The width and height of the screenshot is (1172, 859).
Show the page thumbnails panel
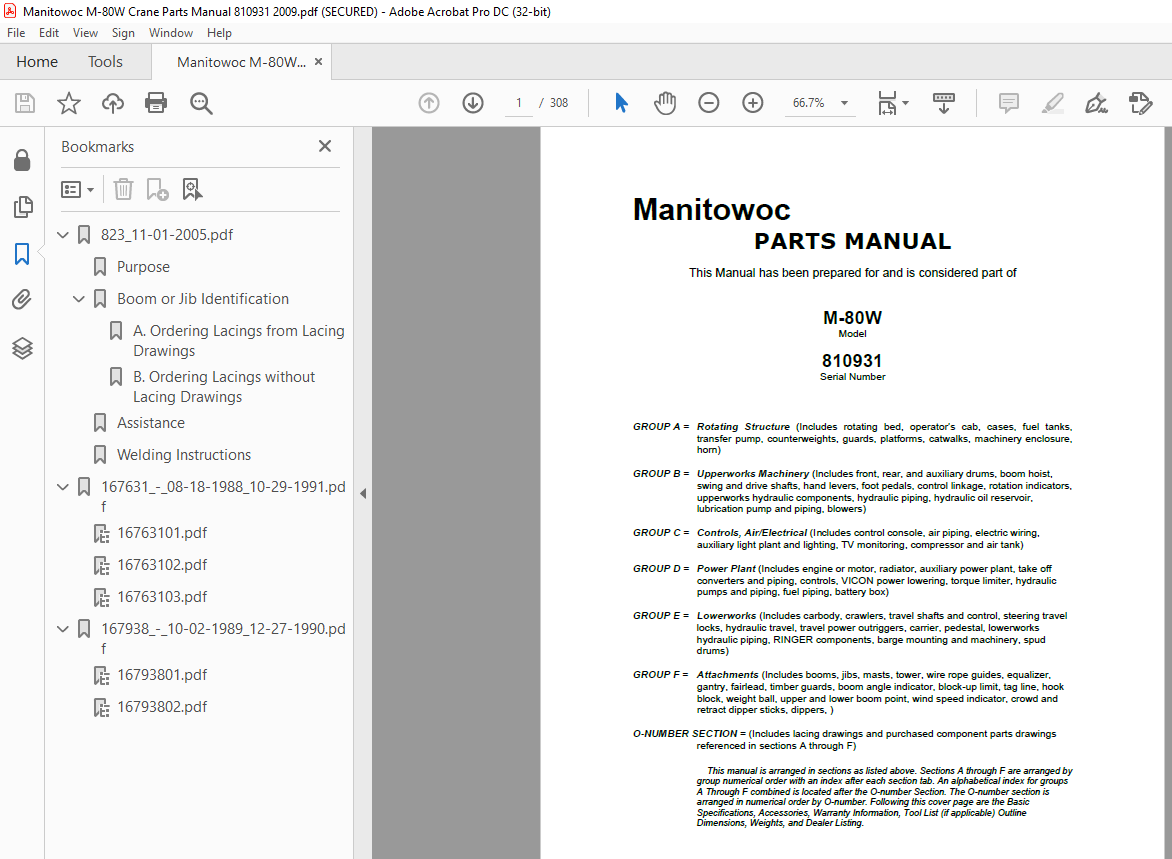tap(22, 207)
